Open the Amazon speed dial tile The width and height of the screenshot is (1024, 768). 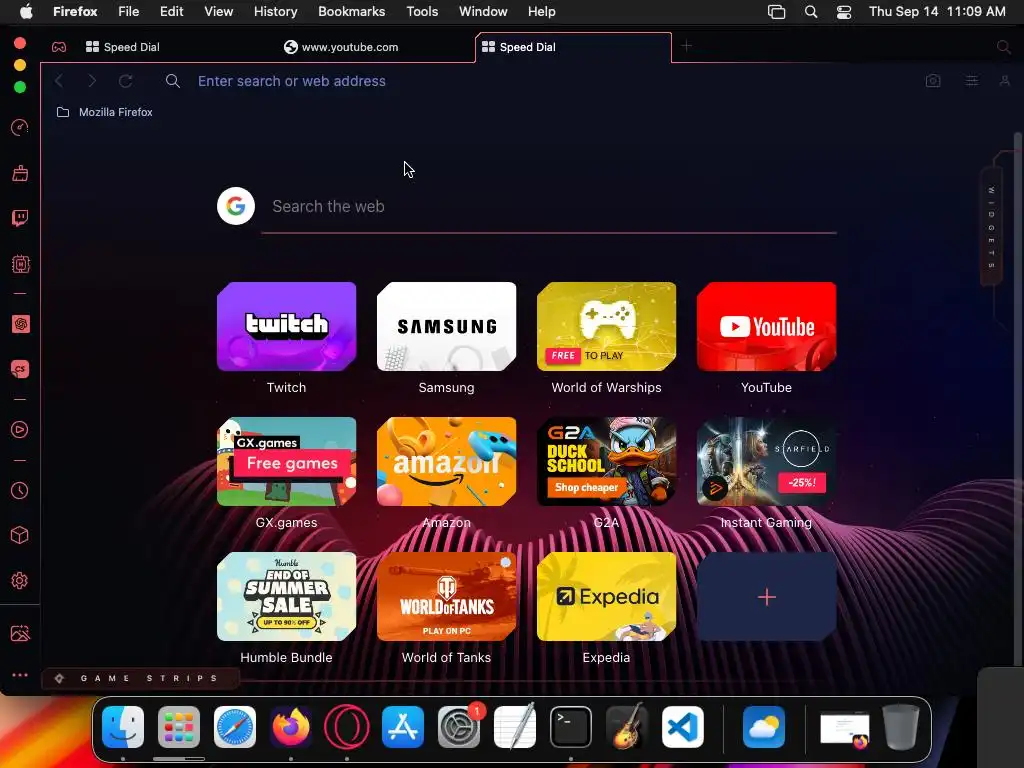[x=447, y=462]
